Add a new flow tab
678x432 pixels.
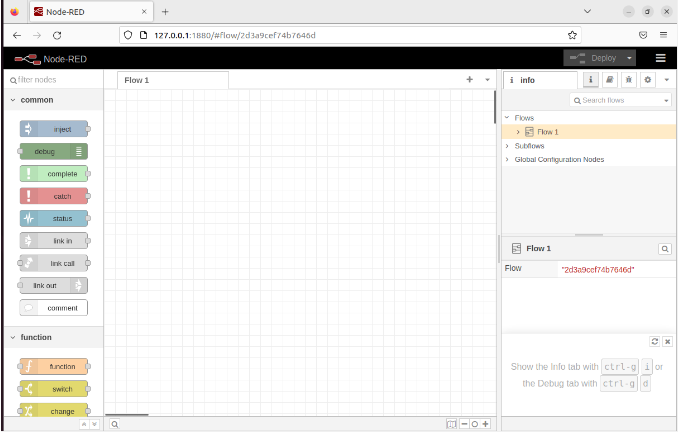point(470,80)
